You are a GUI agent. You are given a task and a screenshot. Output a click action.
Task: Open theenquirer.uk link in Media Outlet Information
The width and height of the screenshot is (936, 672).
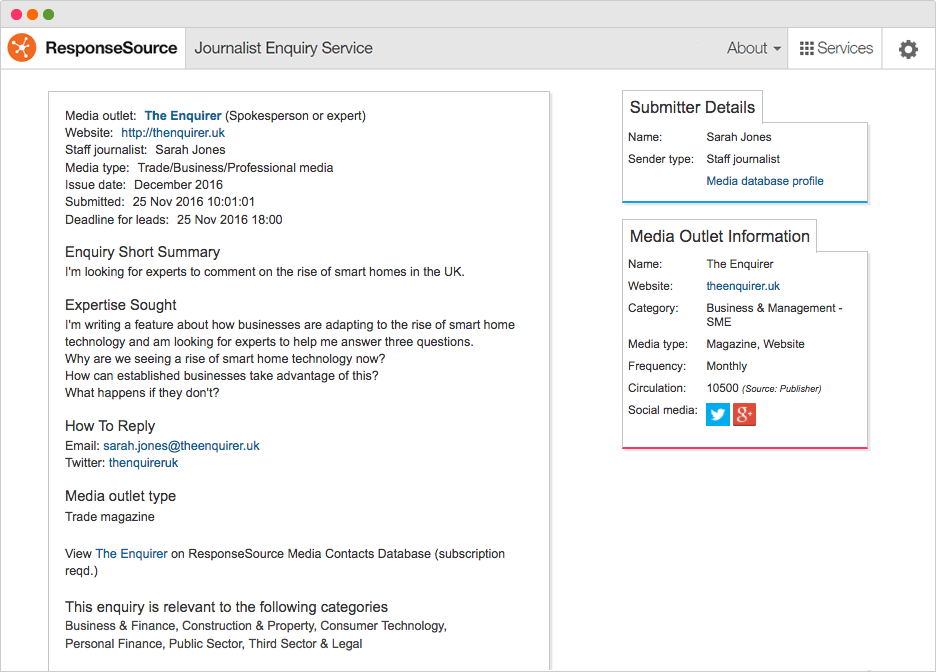coord(743,286)
